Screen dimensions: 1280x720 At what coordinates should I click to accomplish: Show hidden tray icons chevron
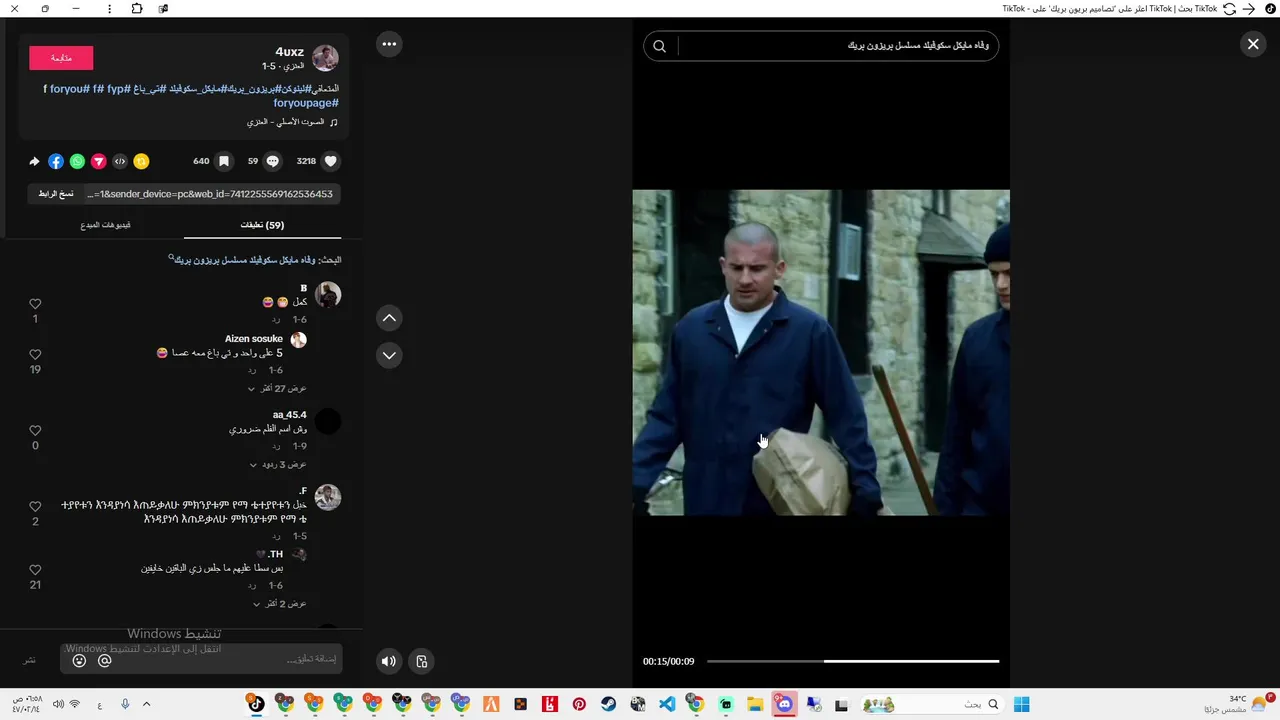click(146, 705)
